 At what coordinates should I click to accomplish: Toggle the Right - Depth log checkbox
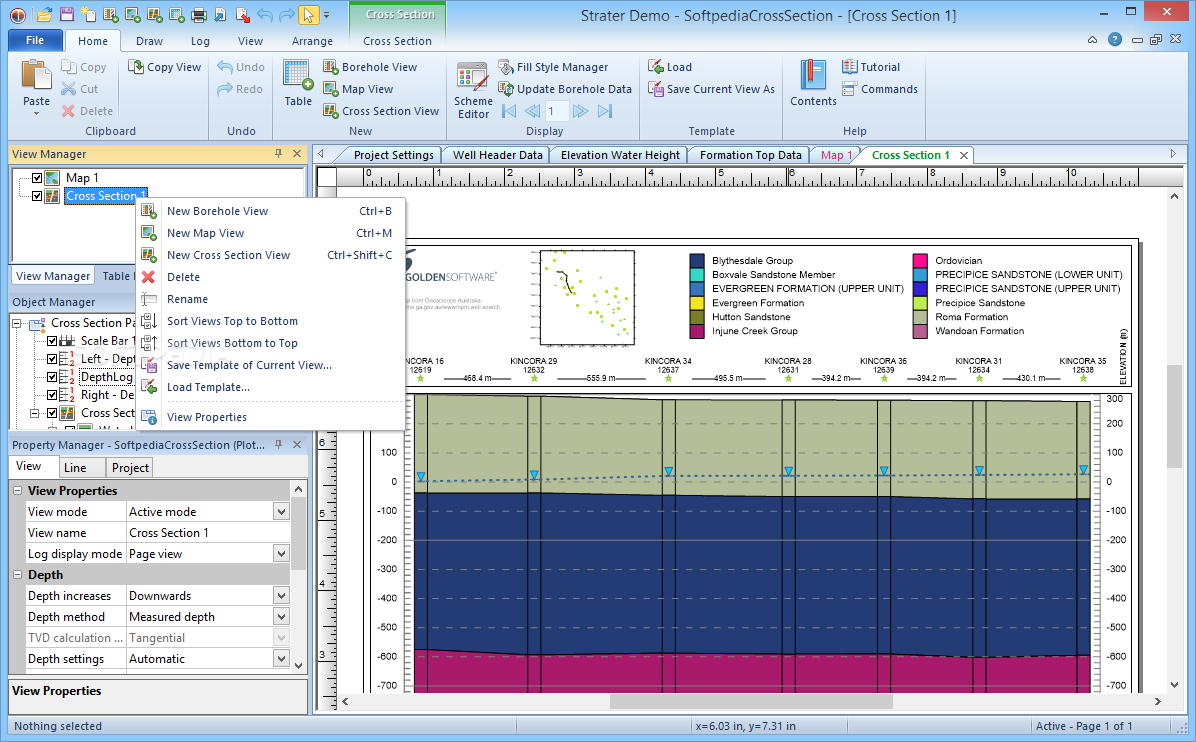pos(52,395)
